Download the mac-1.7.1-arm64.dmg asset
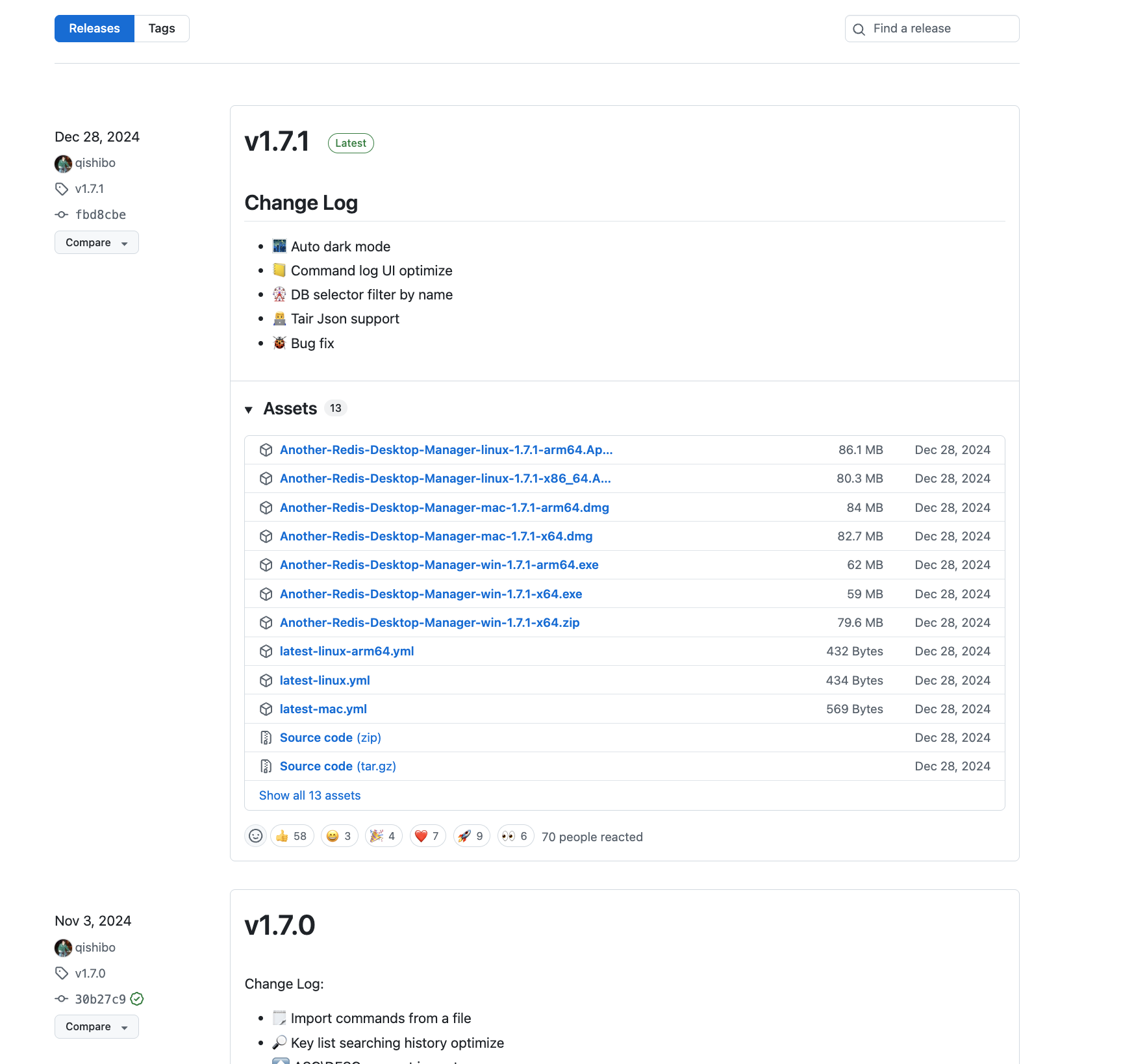 coord(444,507)
